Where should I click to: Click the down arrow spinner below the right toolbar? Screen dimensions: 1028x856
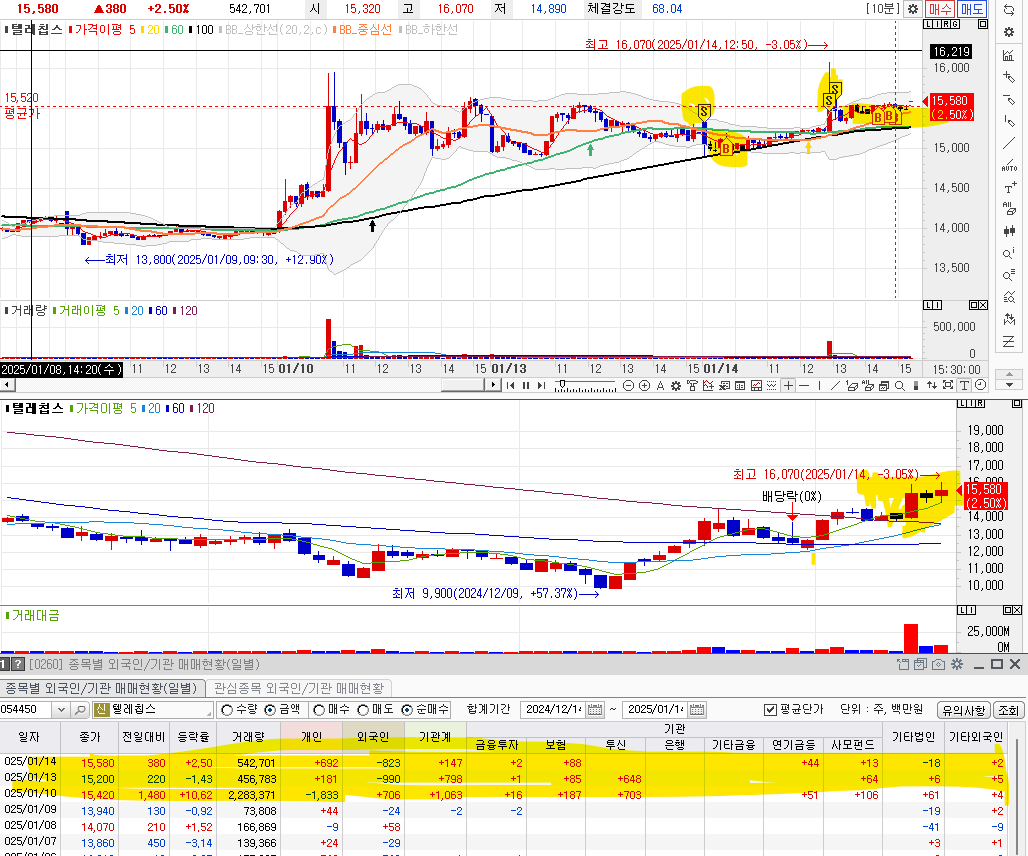(1010, 385)
